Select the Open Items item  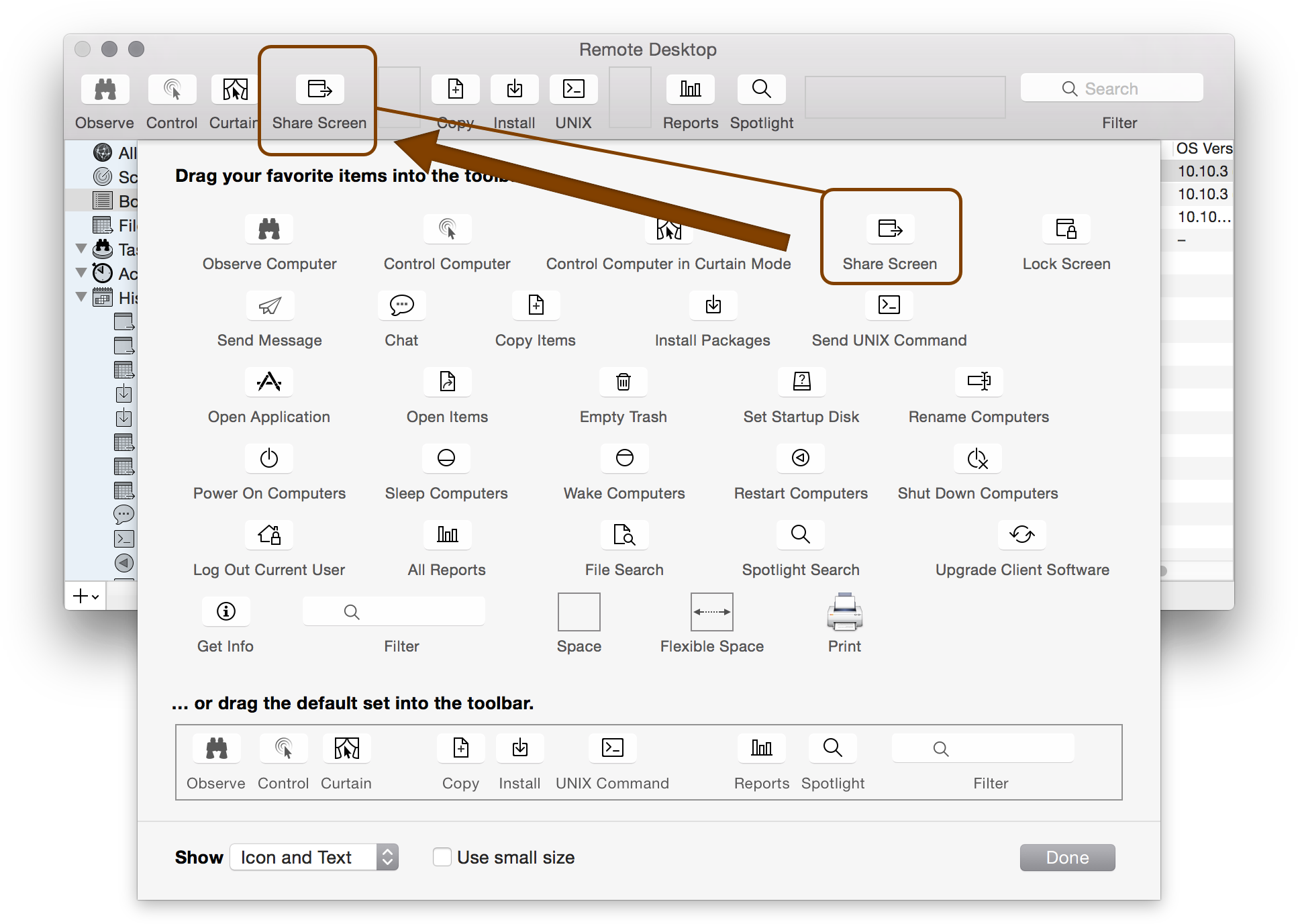tap(448, 382)
